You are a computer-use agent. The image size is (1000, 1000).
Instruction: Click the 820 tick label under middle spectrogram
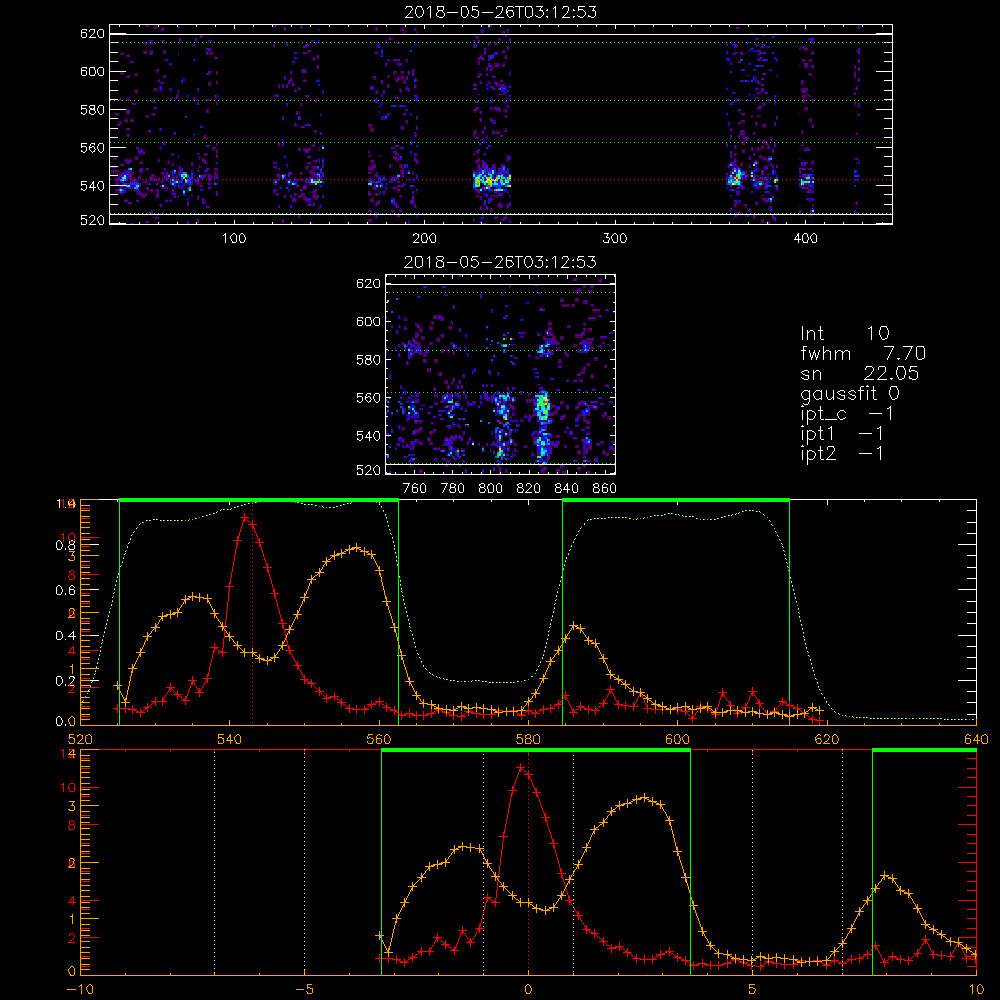click(529, 489)
